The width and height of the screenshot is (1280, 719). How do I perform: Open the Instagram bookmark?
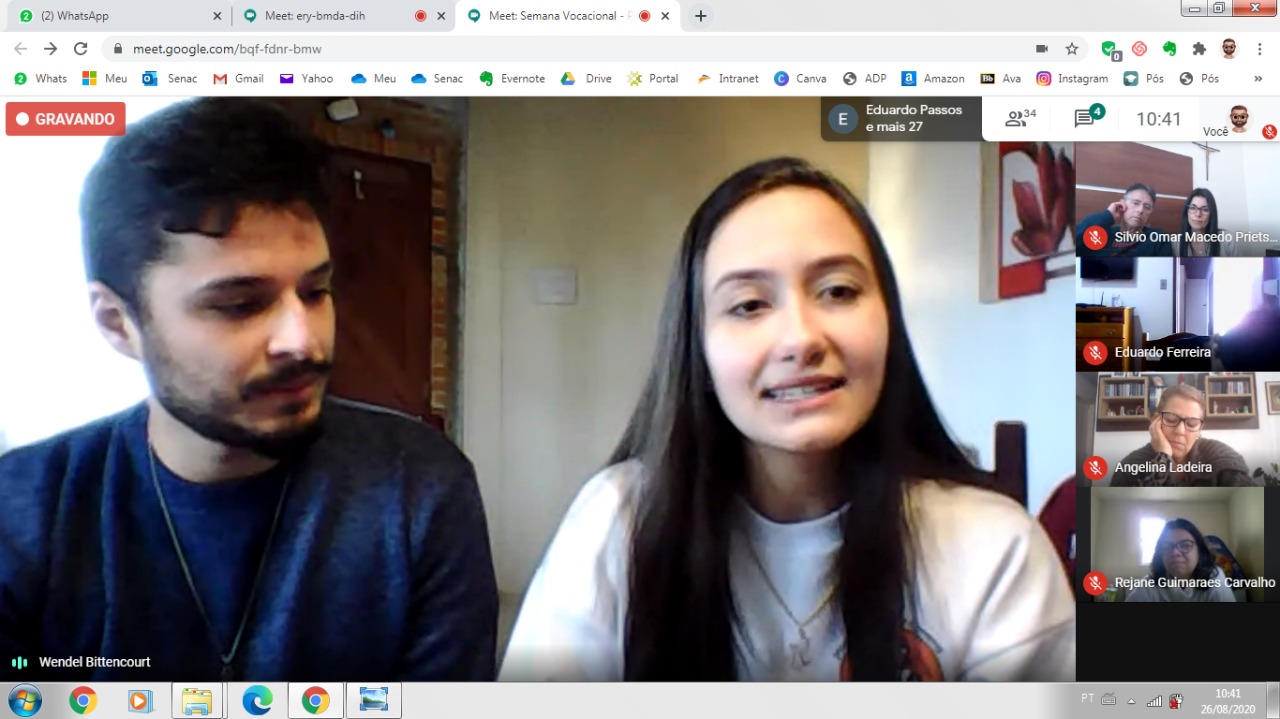(x=1072, y=78)
